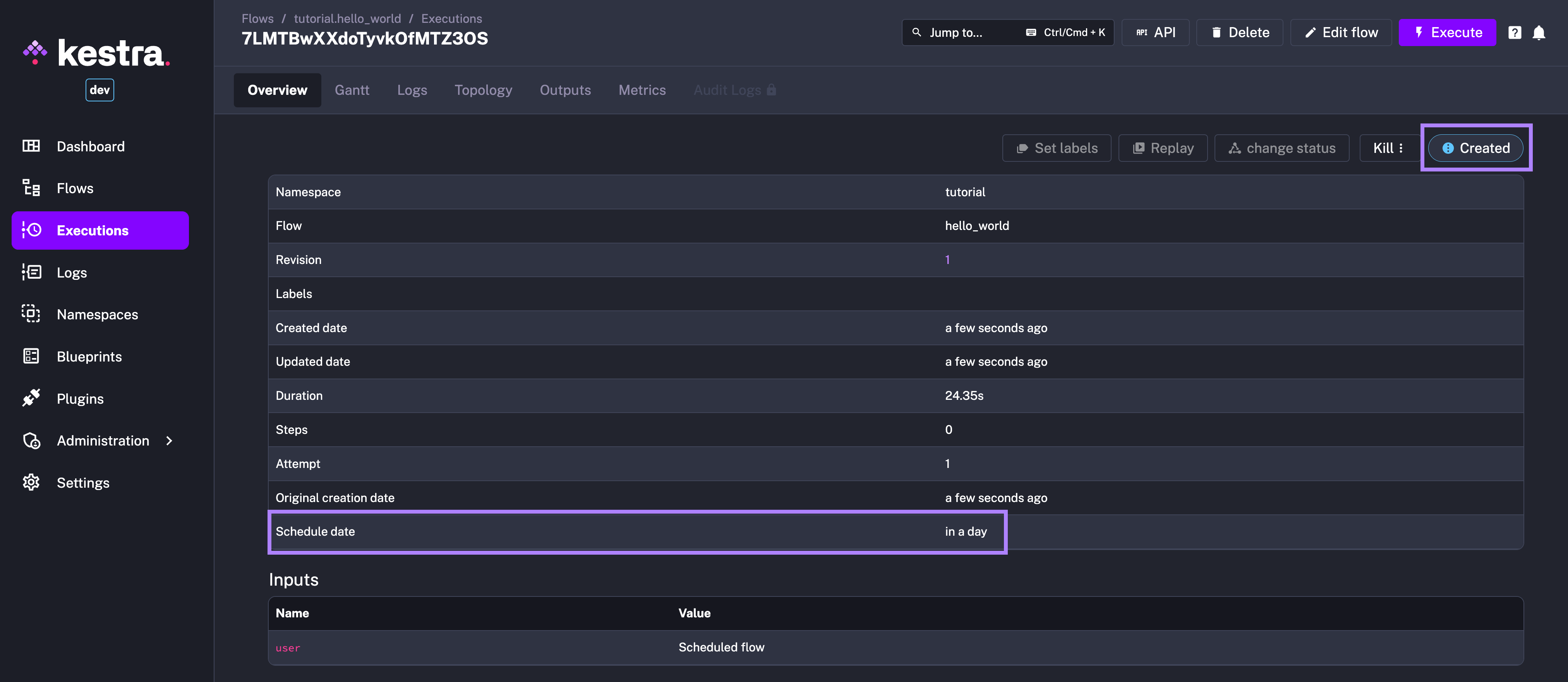Click the Replay button
1568x682 pixels.
pos(1163,149)
